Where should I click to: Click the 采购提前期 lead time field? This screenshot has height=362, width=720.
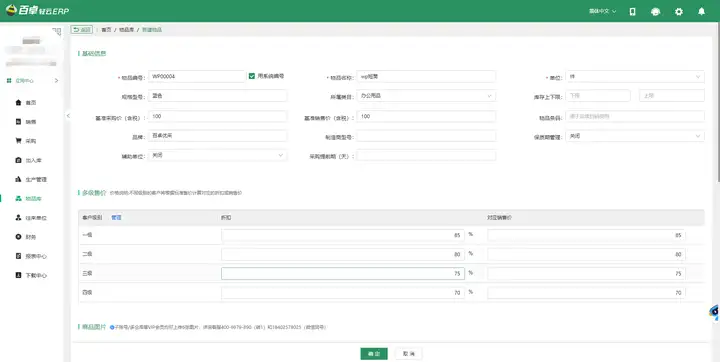coord(426,156)
